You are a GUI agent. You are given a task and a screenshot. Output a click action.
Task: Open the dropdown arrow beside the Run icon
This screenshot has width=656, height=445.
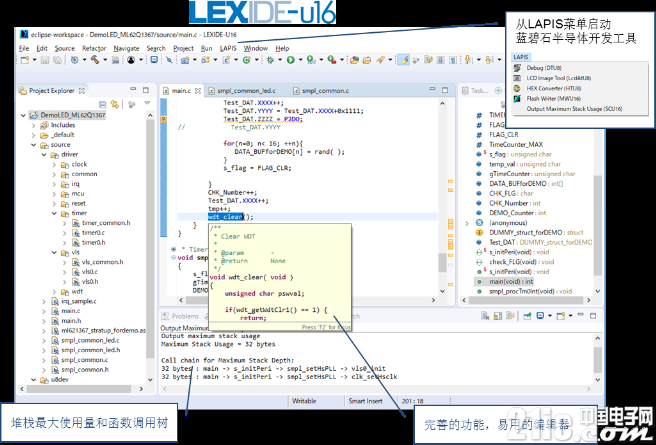coord(300,60)
